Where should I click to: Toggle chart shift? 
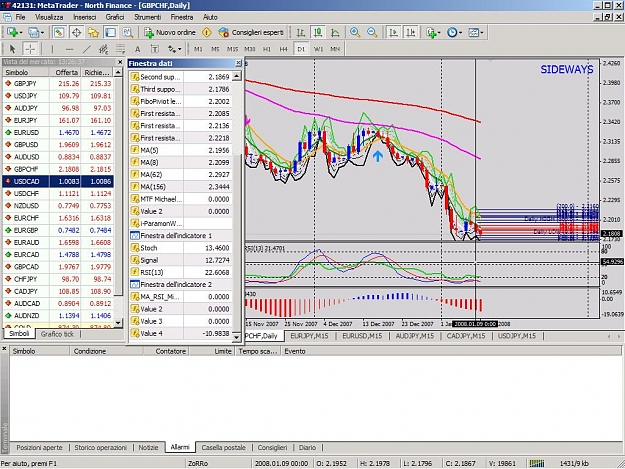pos(411,33)
